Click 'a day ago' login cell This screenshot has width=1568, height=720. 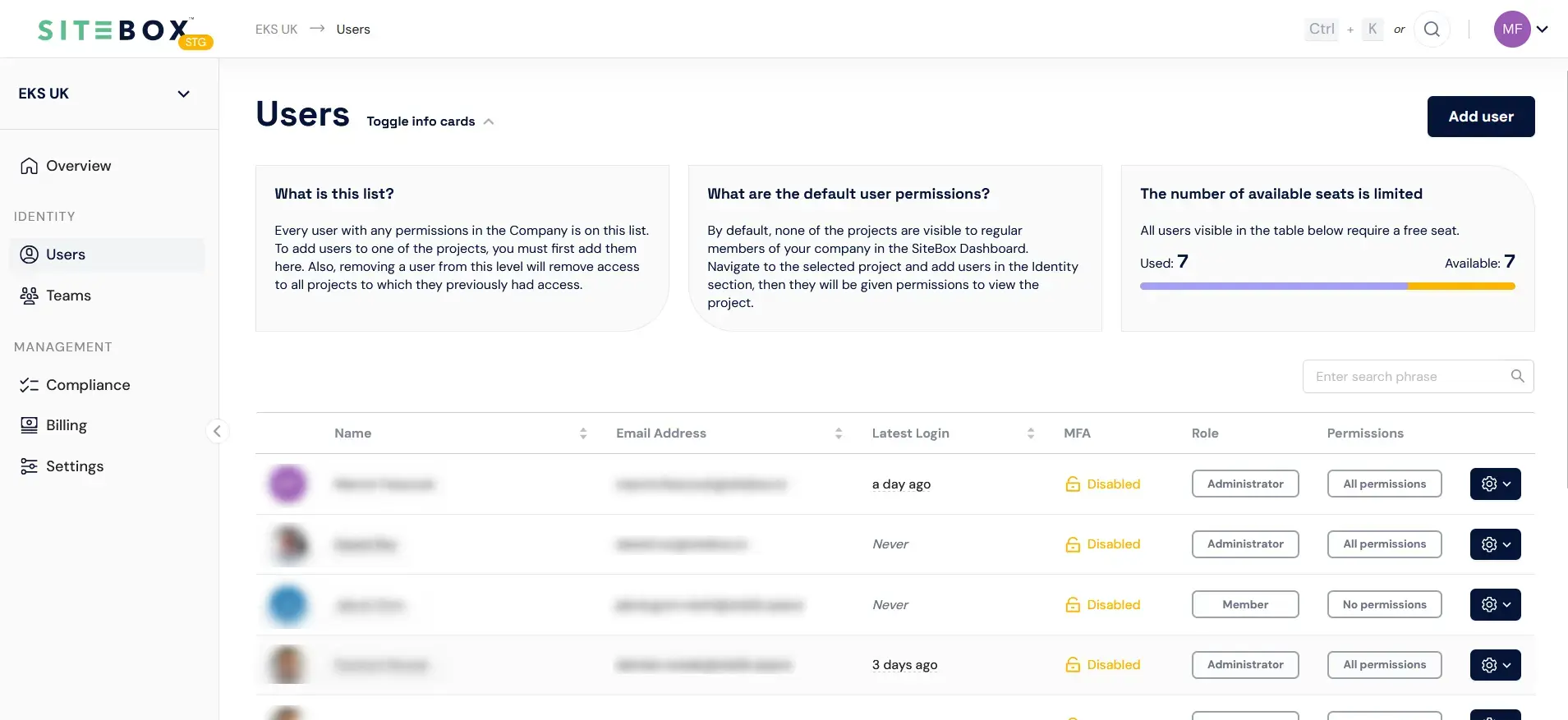click(x=901, y=484)
